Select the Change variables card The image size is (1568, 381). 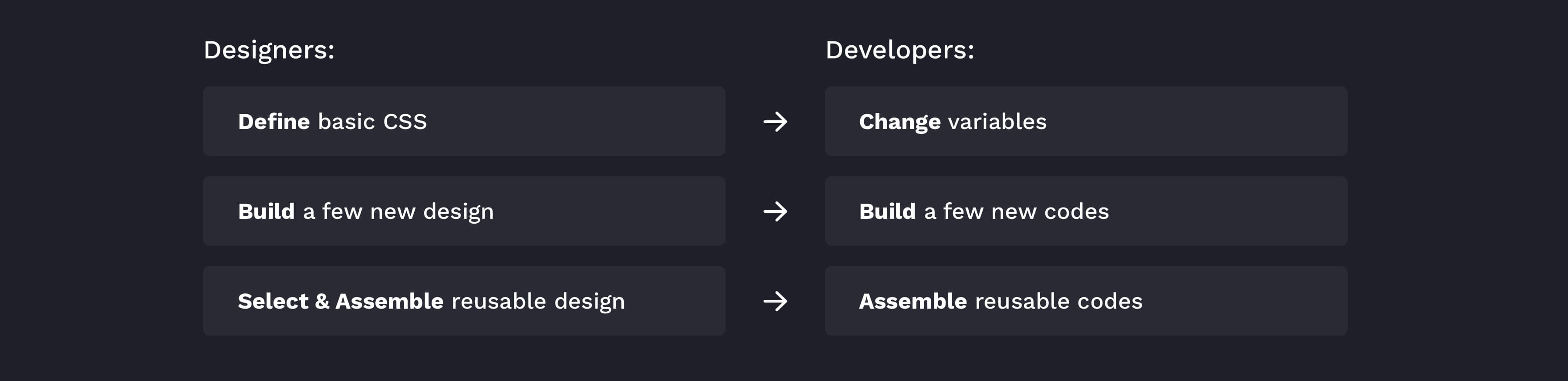[x=1086, y=121]
